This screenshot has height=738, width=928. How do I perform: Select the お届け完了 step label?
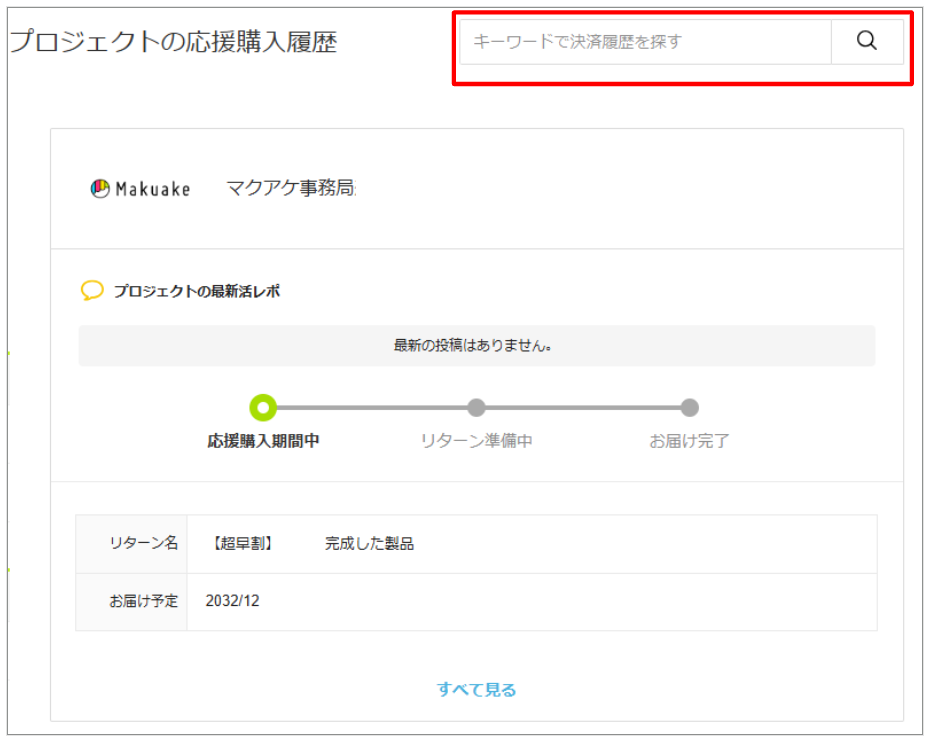tap(689, 441)
